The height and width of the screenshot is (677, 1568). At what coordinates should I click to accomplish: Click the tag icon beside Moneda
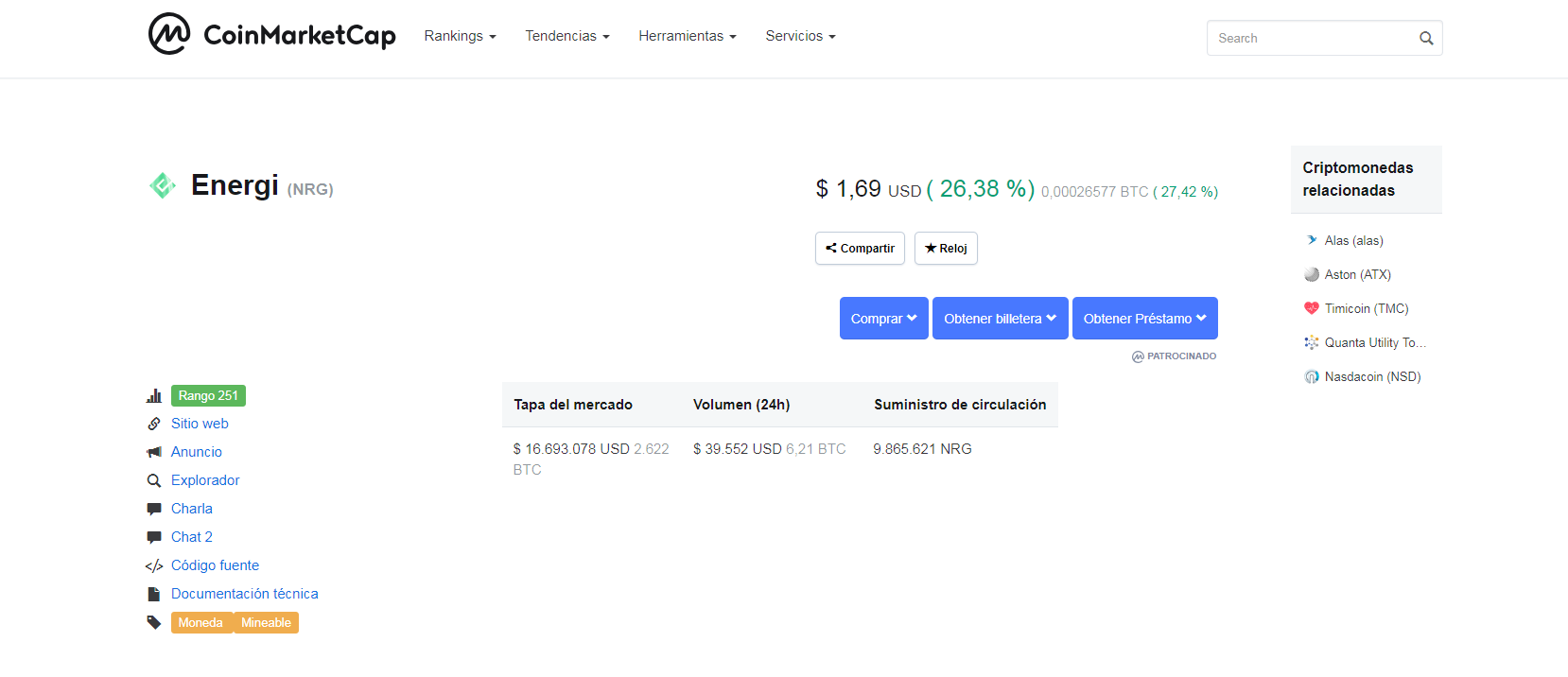click(x=154, y=622)
